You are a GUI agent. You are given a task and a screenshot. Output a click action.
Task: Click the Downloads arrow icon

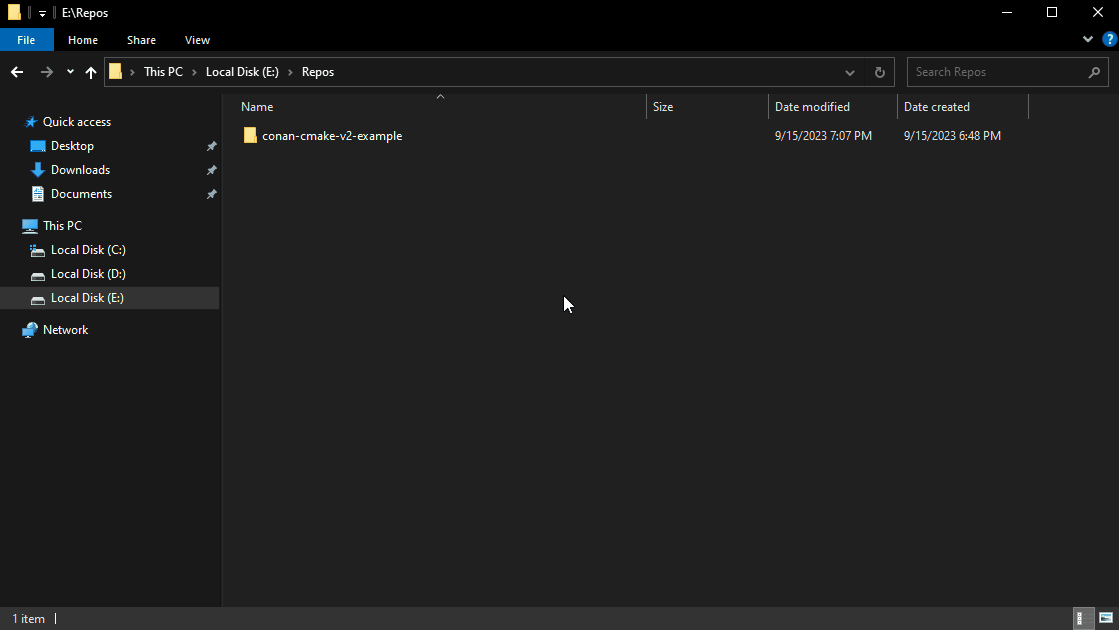point(38,170)
